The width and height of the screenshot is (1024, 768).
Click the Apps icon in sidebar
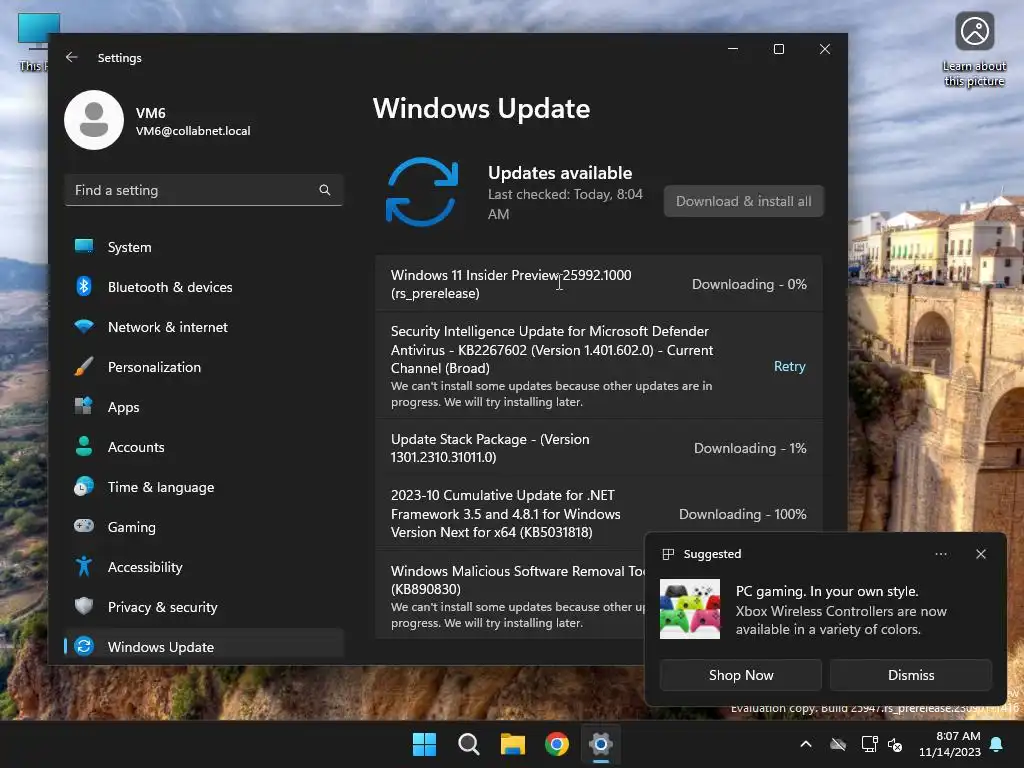(84, 406)
